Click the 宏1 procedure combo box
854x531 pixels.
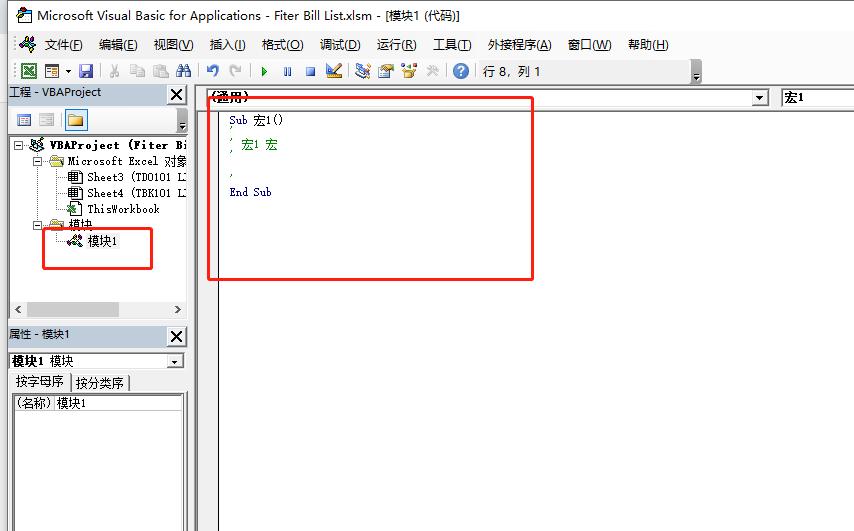(817, 97)
